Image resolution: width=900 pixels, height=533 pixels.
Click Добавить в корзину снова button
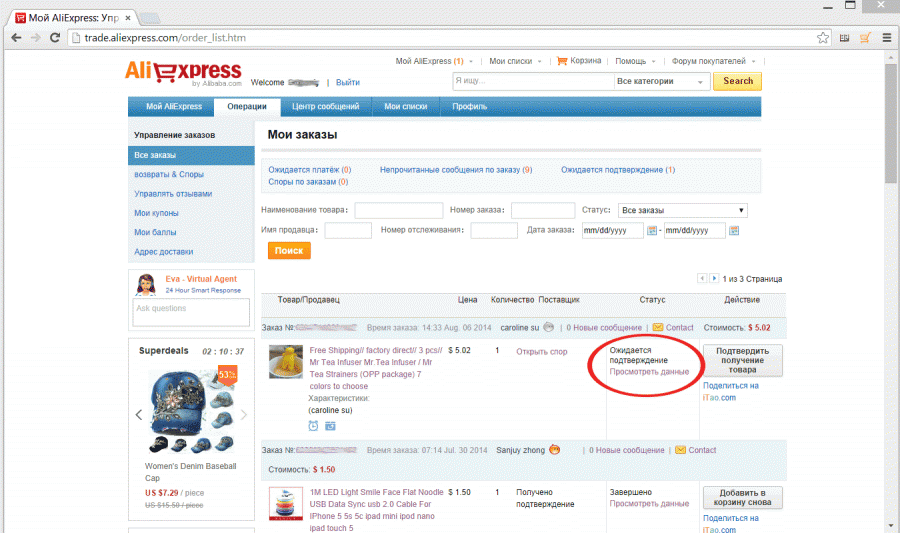[742, 497]
